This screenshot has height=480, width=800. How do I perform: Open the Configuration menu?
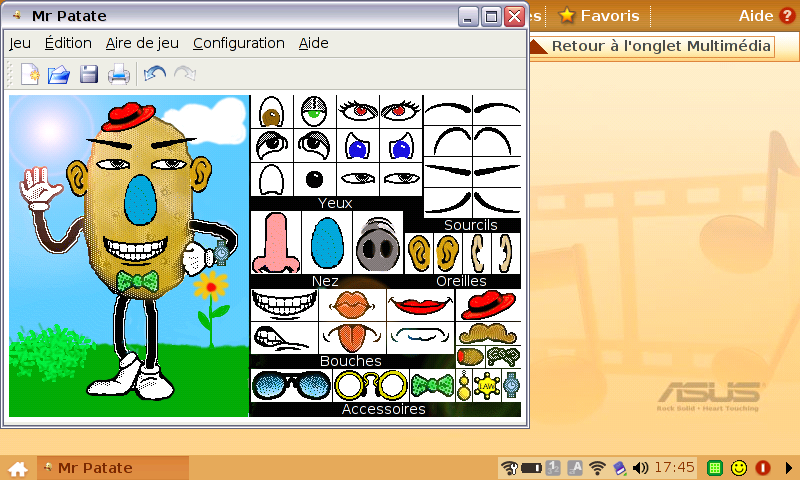pyautogui.click(x=239, y=43)
